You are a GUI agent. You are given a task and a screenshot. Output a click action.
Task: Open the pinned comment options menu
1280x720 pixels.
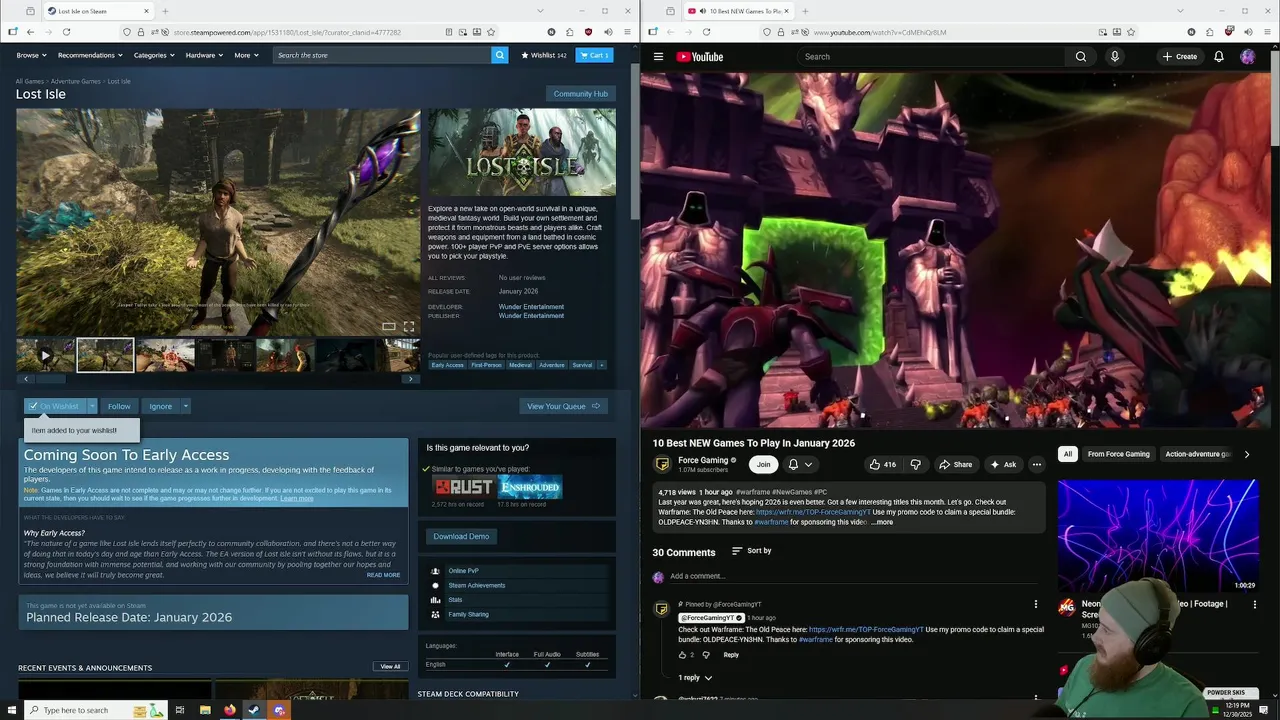(1036, 604)
